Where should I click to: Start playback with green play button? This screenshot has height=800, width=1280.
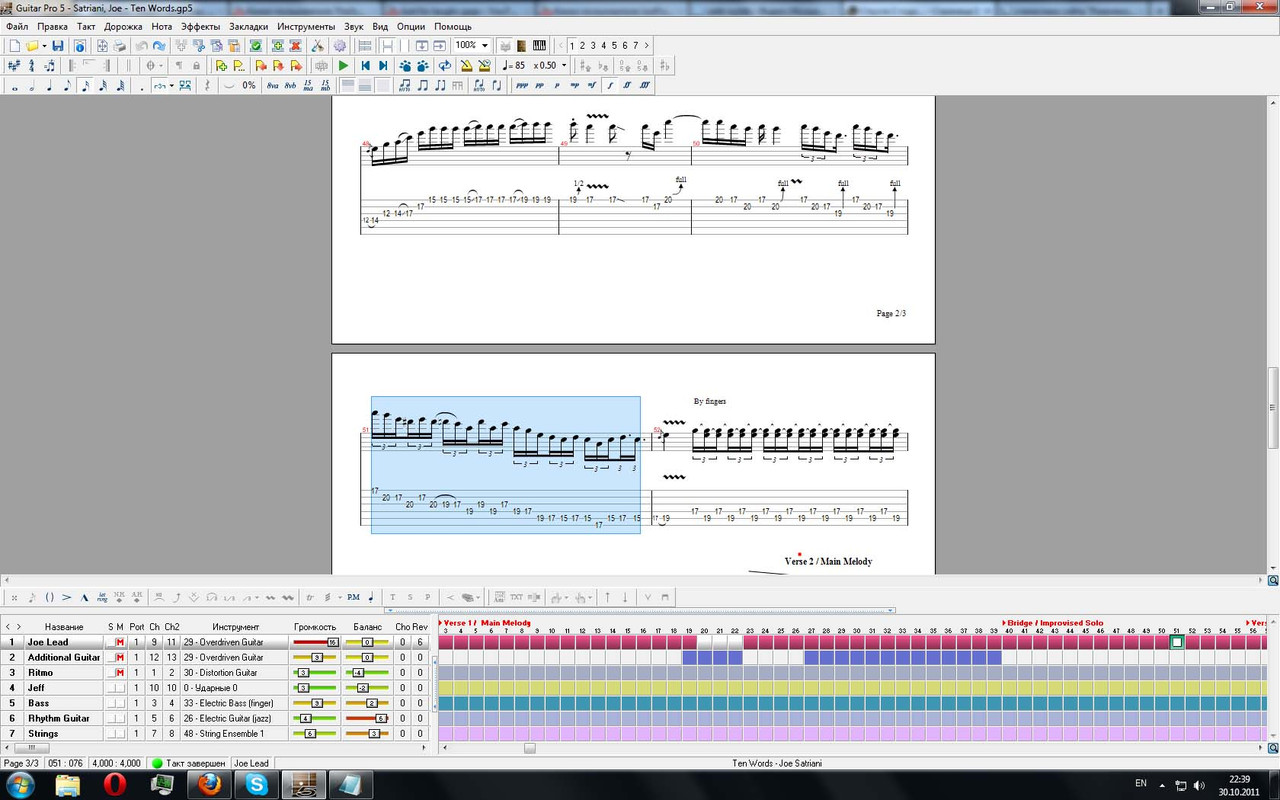(x=343, y=65)
